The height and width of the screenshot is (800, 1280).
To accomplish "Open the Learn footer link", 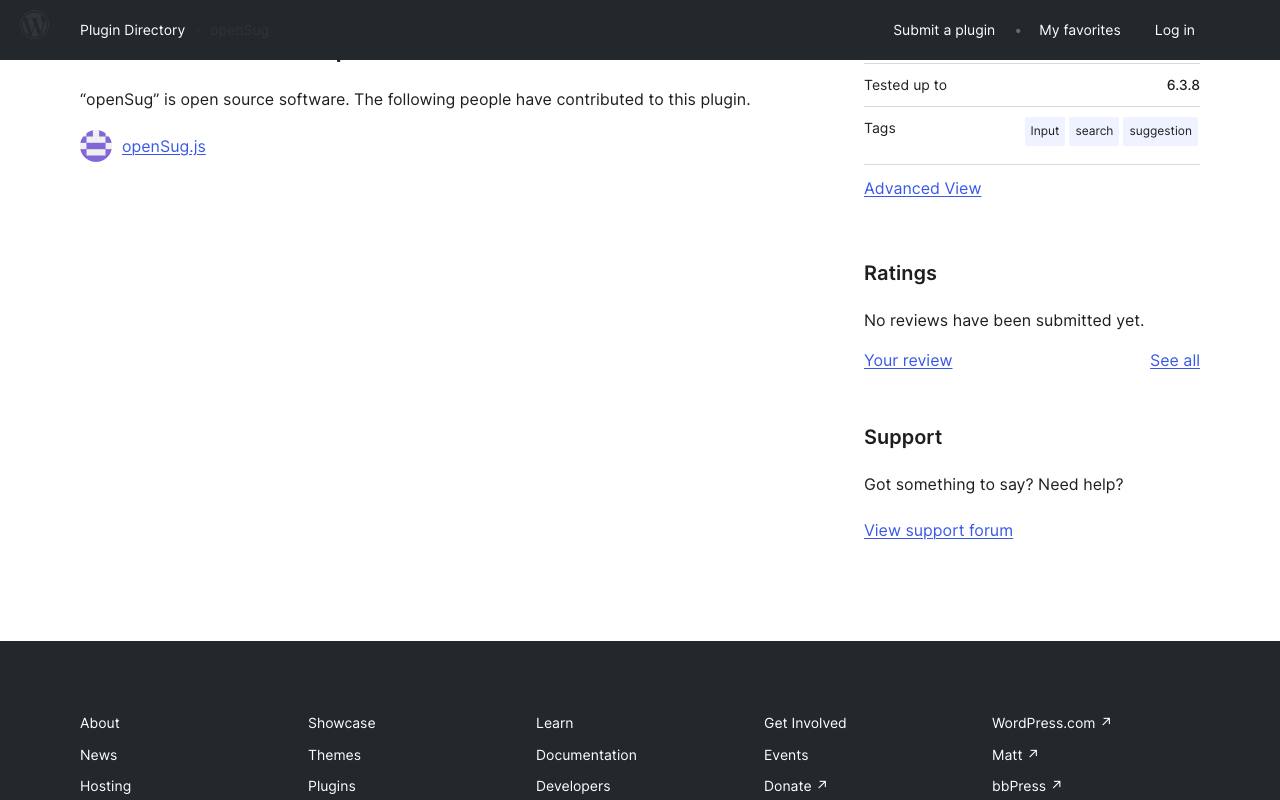I will pyautogui.click(x=554, y=723).
